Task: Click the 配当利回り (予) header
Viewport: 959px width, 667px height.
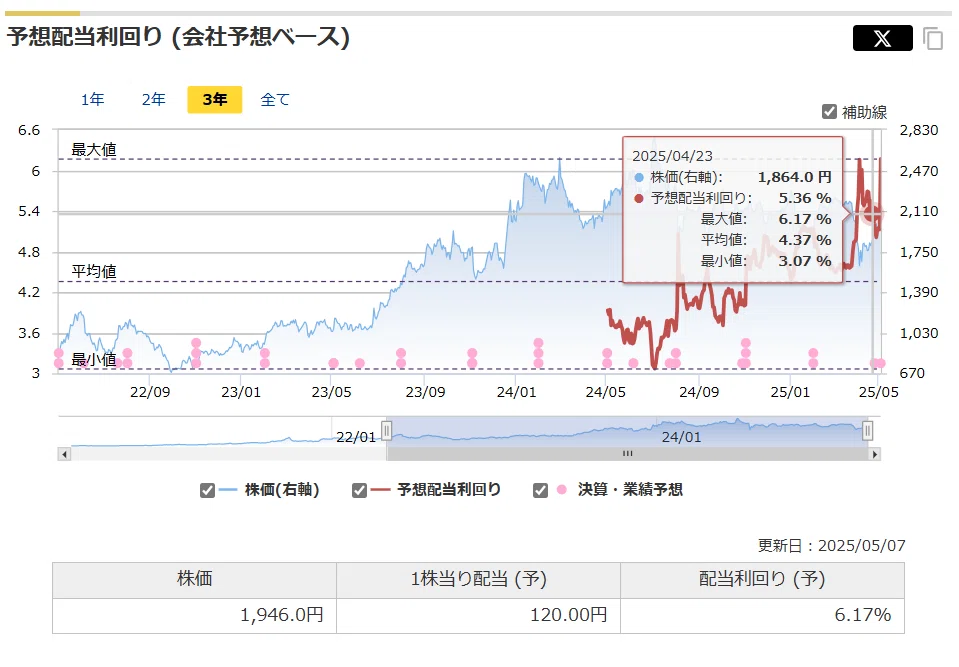Action: pyautogui.click(x=762, y=580)
